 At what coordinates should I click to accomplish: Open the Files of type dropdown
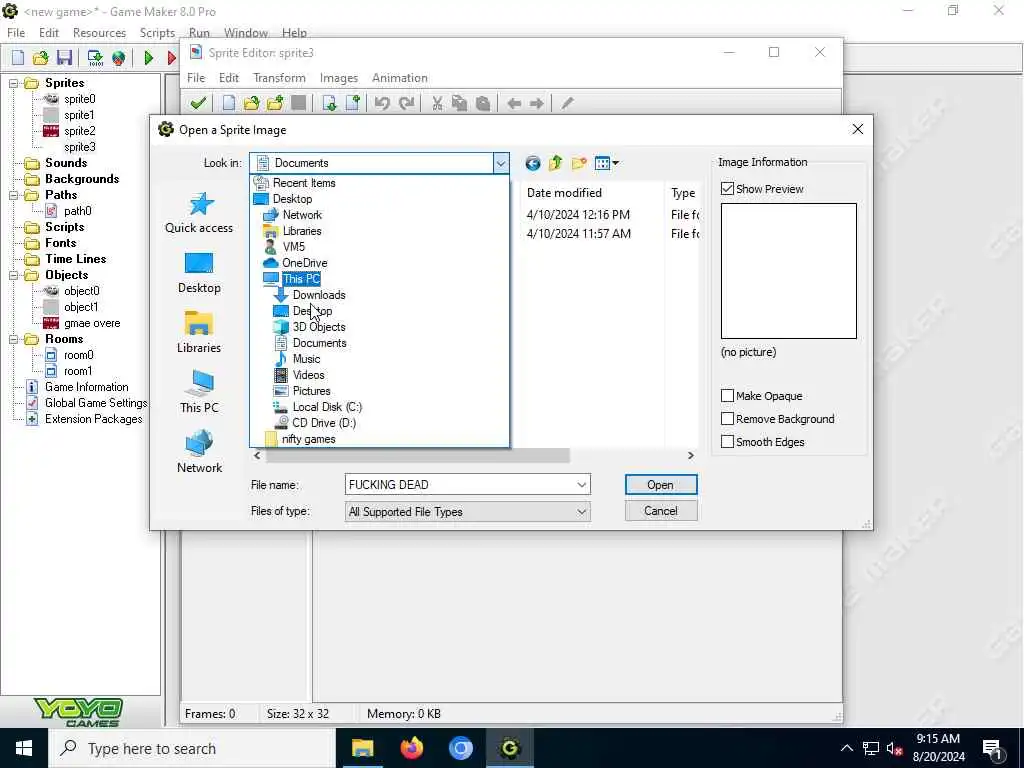(468, 511)
